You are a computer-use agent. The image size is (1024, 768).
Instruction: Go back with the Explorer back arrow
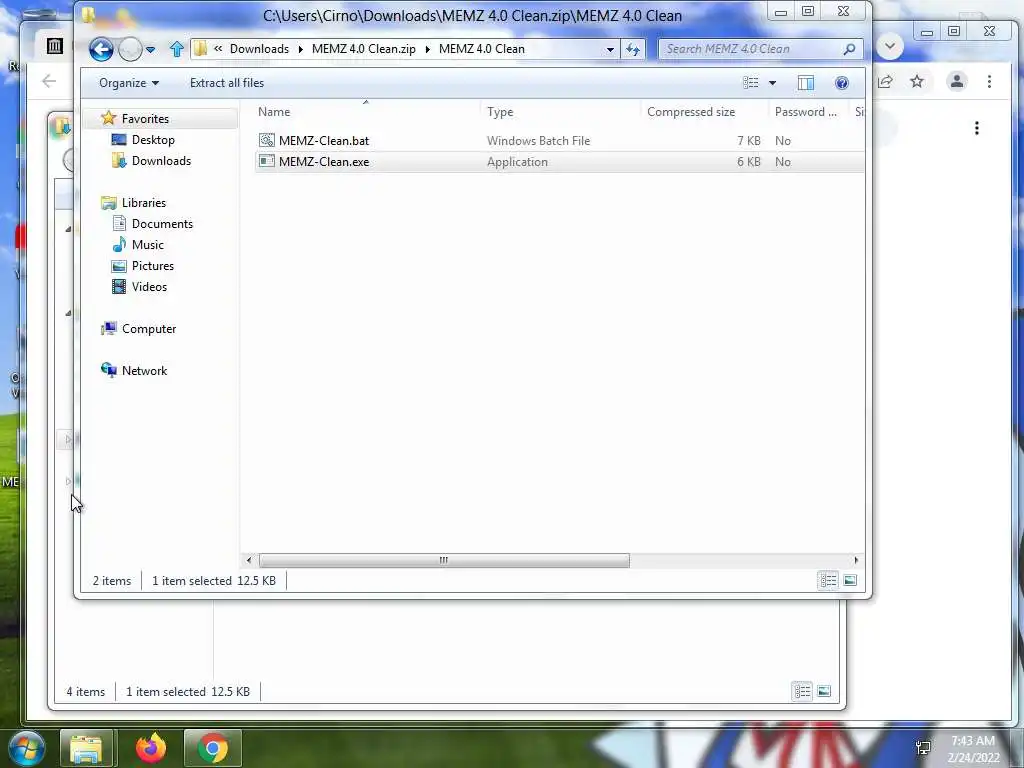tap(101, 49)
